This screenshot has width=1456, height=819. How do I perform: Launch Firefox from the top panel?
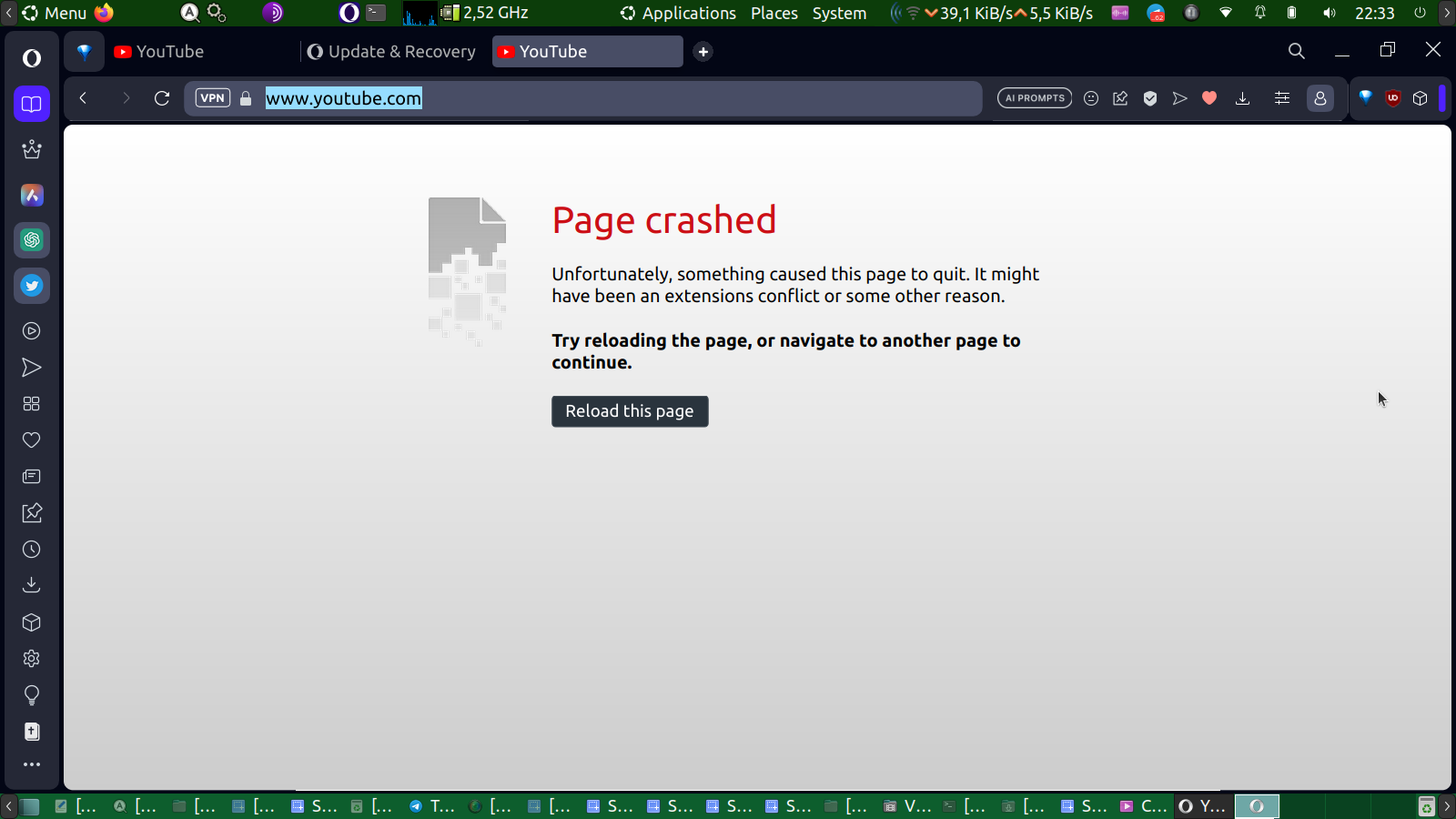click(x=104, y=13)
